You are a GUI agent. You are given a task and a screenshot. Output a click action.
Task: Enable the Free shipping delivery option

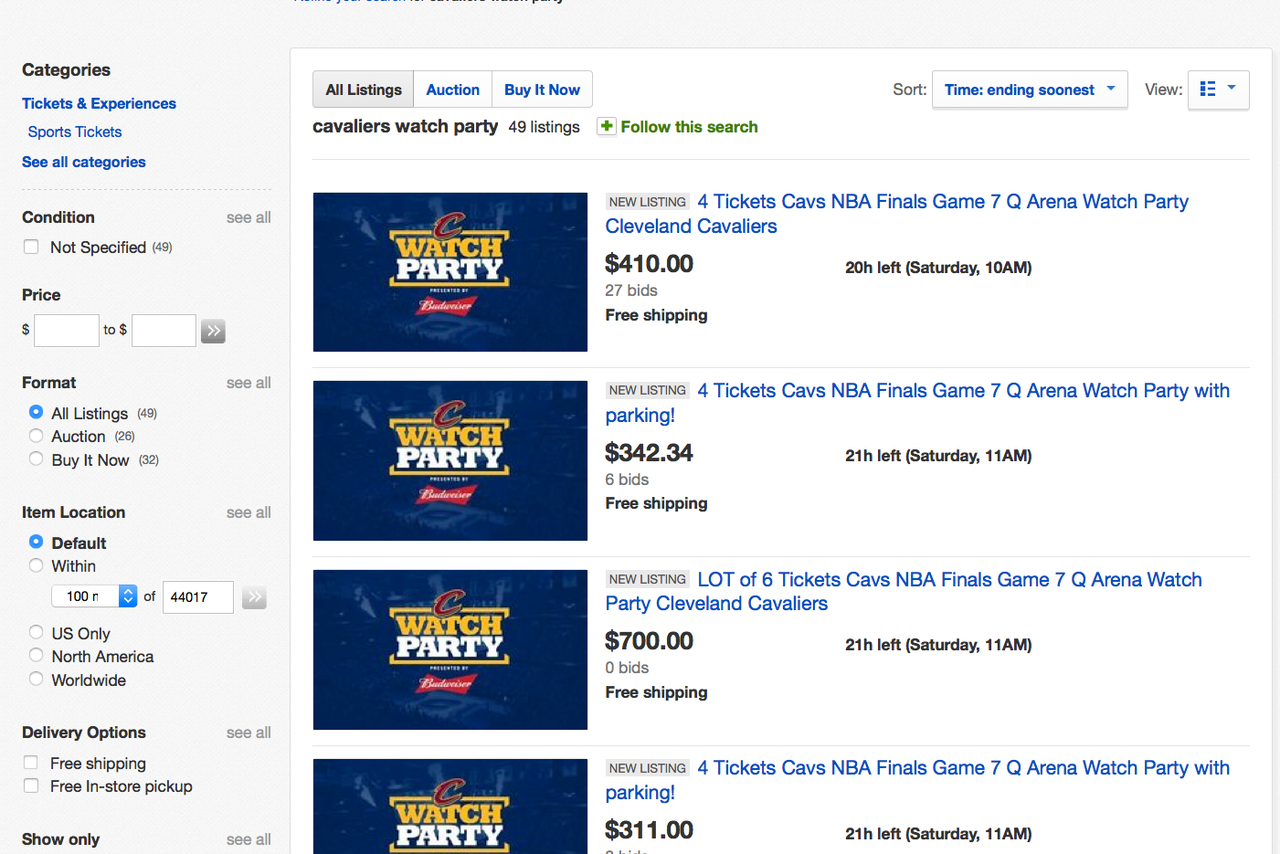[x=31, y=763]
